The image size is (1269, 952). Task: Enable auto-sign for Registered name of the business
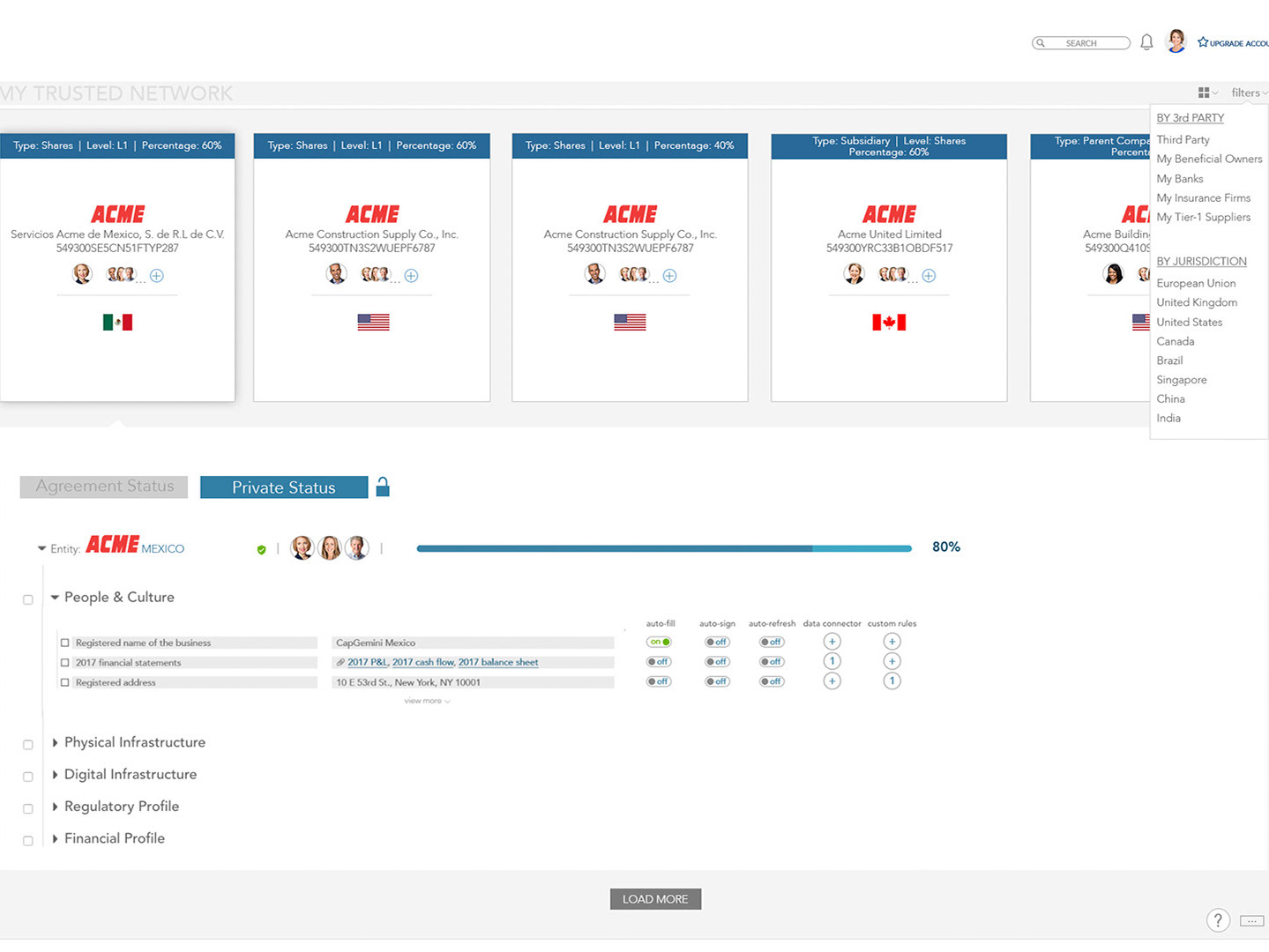coord(717,642)
